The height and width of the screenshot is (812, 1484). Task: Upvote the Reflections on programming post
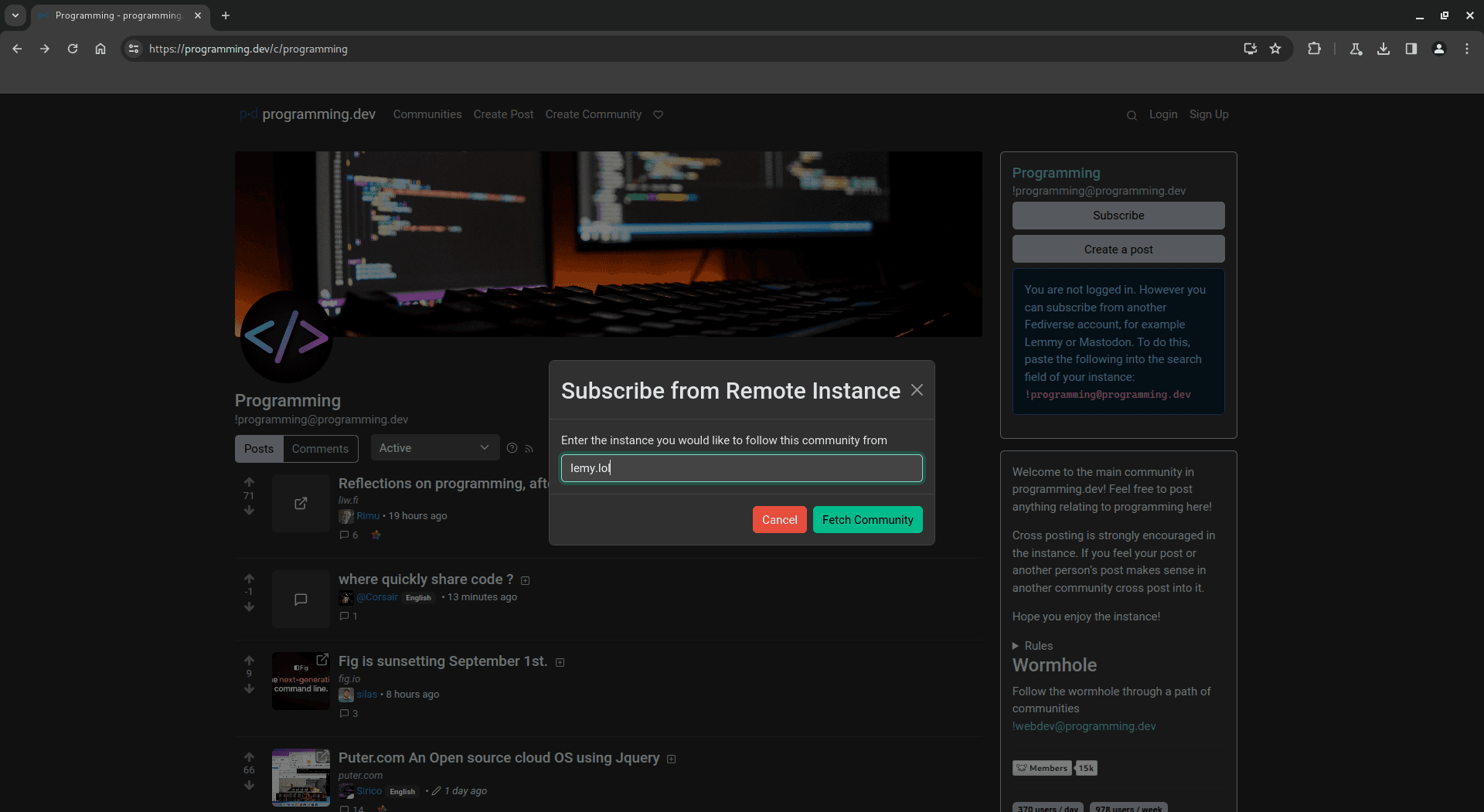click(249, 482)
